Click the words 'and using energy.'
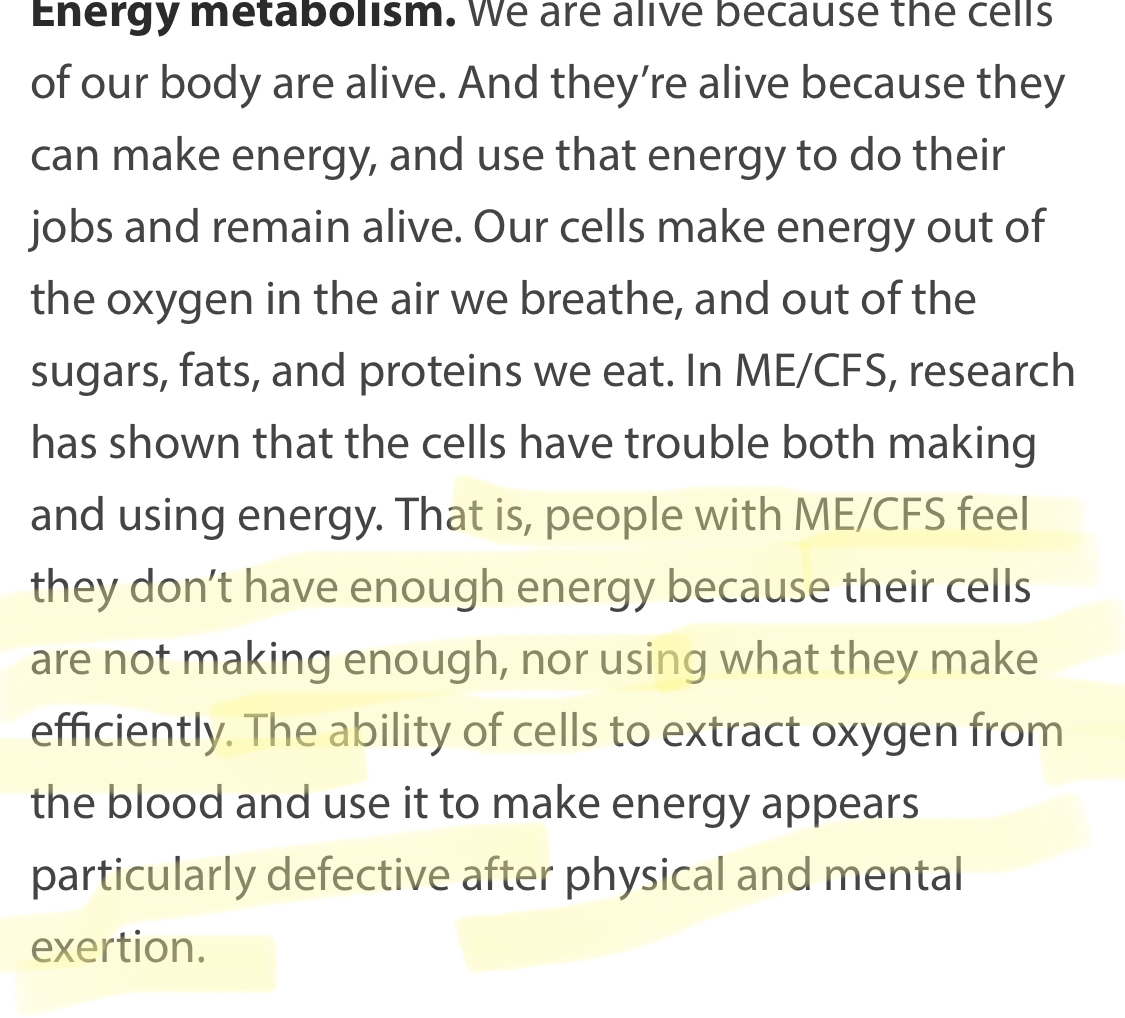Screen dimensions: 1125x1018 (207, 514)
